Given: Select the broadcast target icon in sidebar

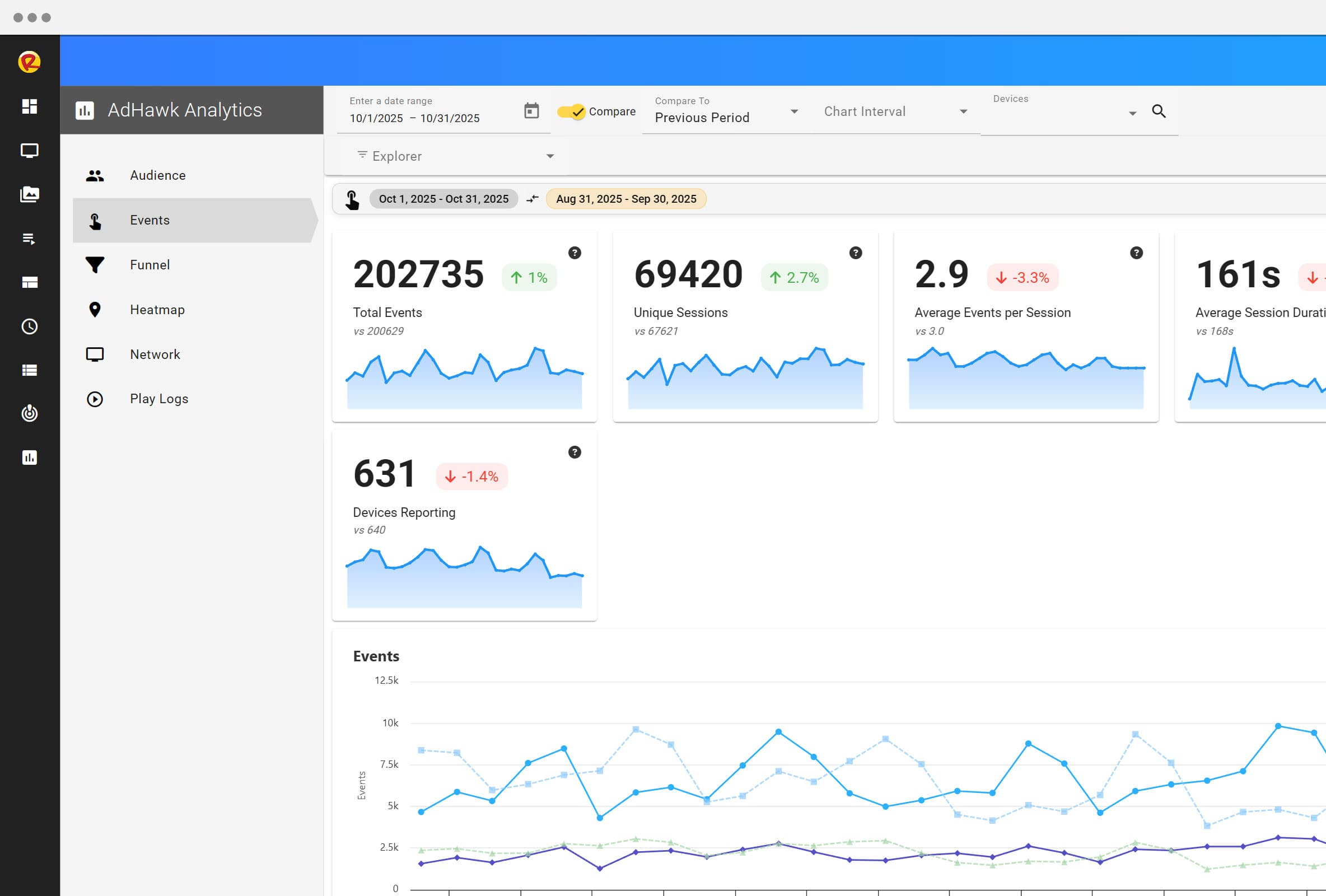Looking at the screenshot, I should pyautogui.click(x=30, y=413).
